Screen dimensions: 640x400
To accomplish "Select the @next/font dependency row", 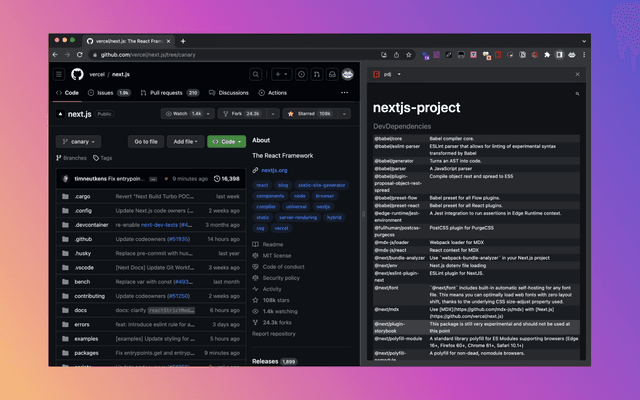I will pos(476,295).
